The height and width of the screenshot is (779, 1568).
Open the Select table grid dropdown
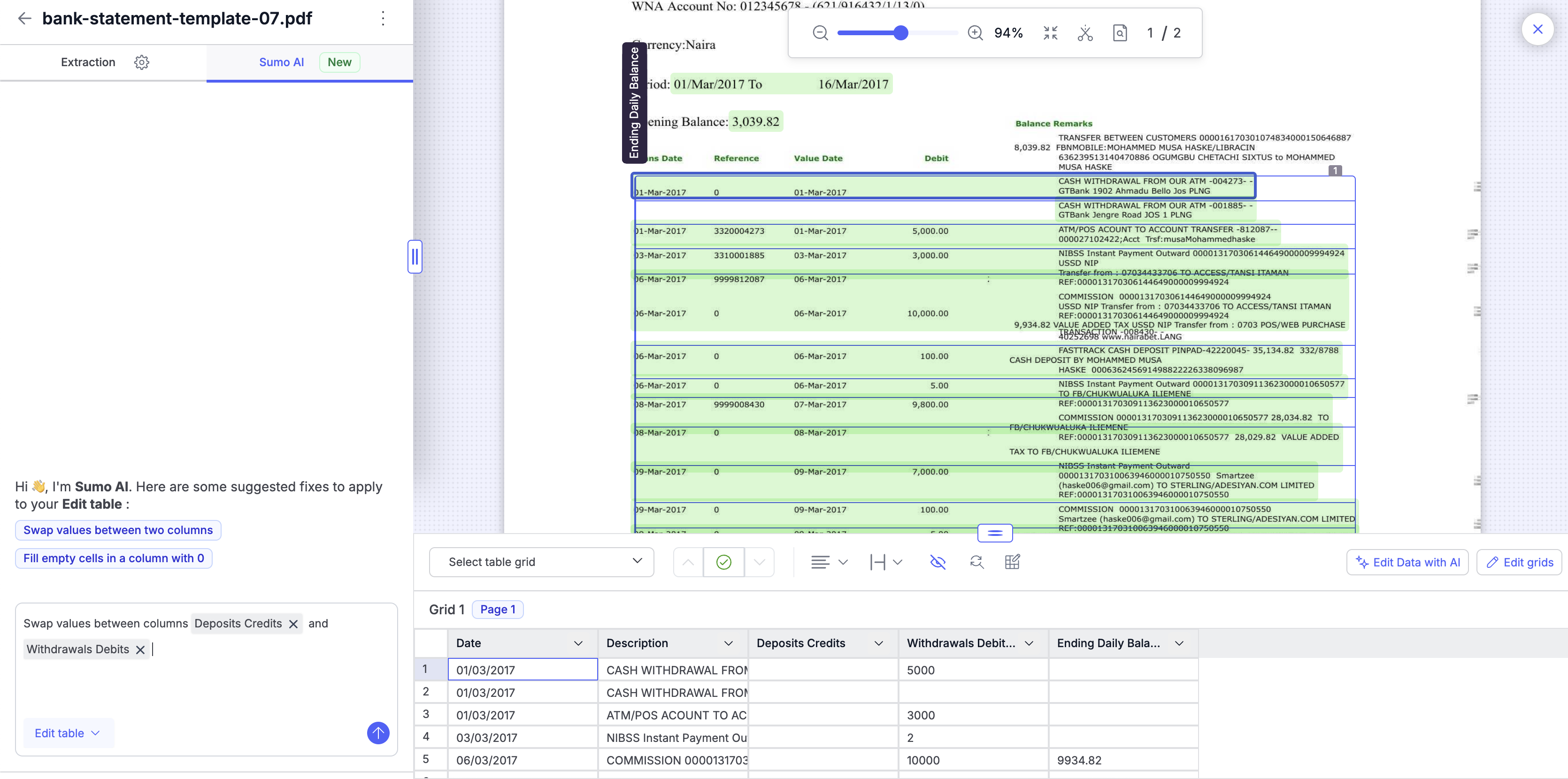(541, 562)
